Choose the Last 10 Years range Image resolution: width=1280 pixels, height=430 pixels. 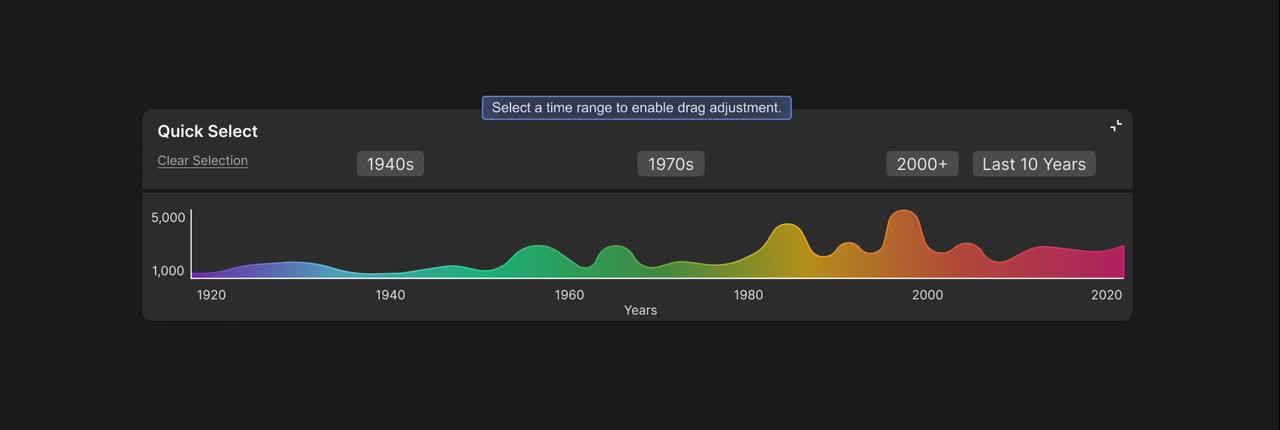[1034, 164]
